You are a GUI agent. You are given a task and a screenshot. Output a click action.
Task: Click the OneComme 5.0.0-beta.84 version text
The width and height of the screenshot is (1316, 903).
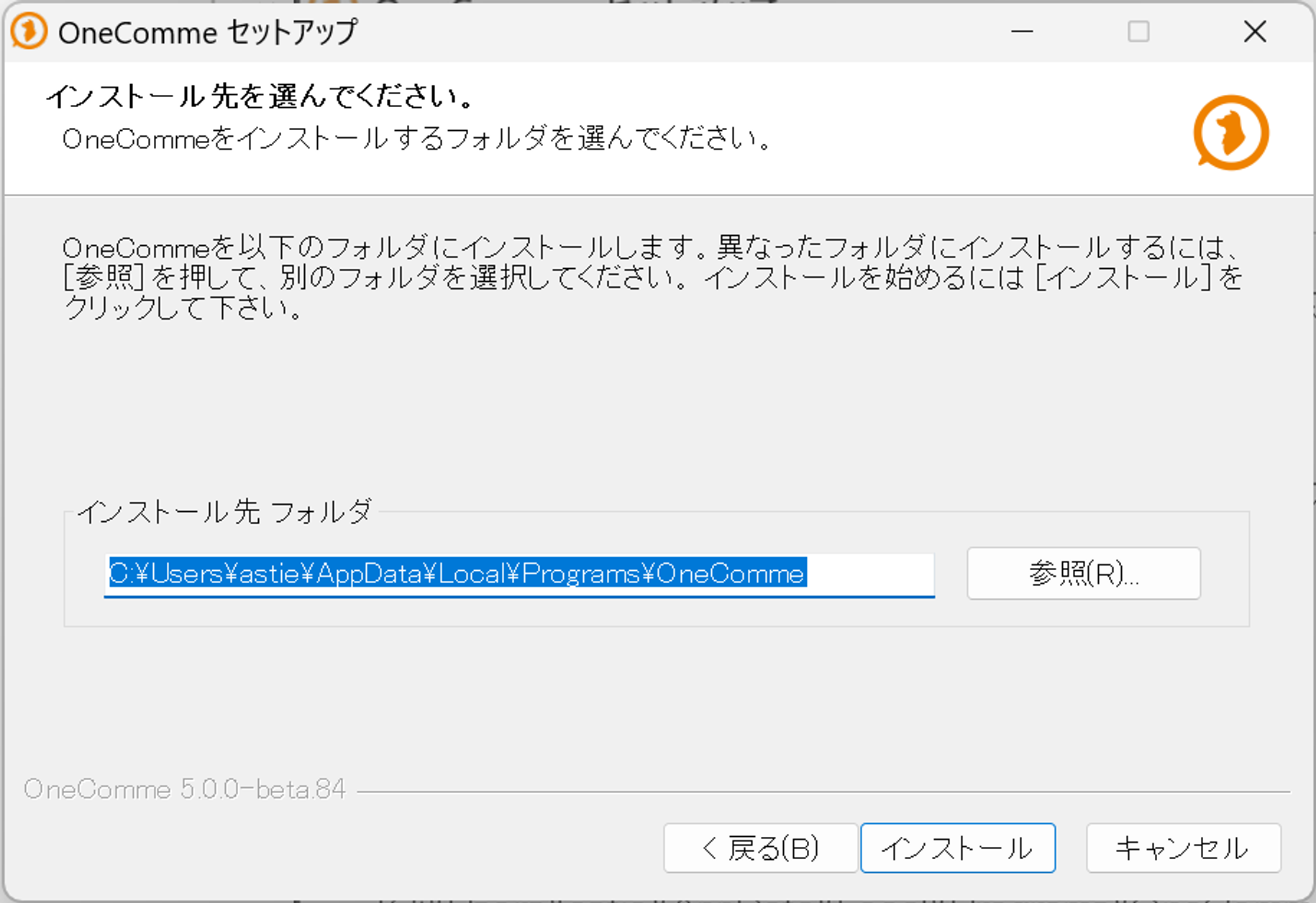tap(185, 789)
